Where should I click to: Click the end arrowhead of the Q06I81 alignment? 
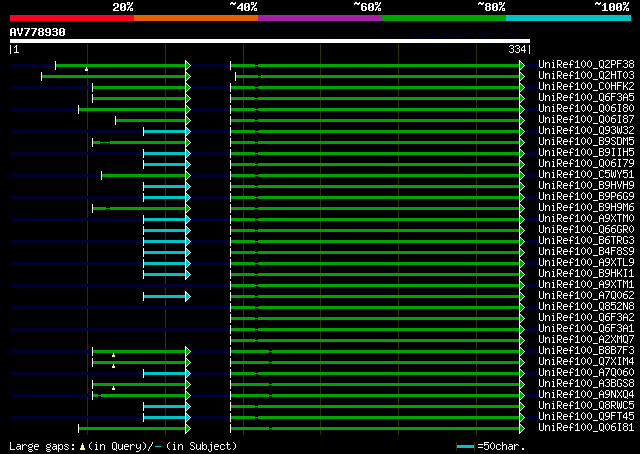522,428
